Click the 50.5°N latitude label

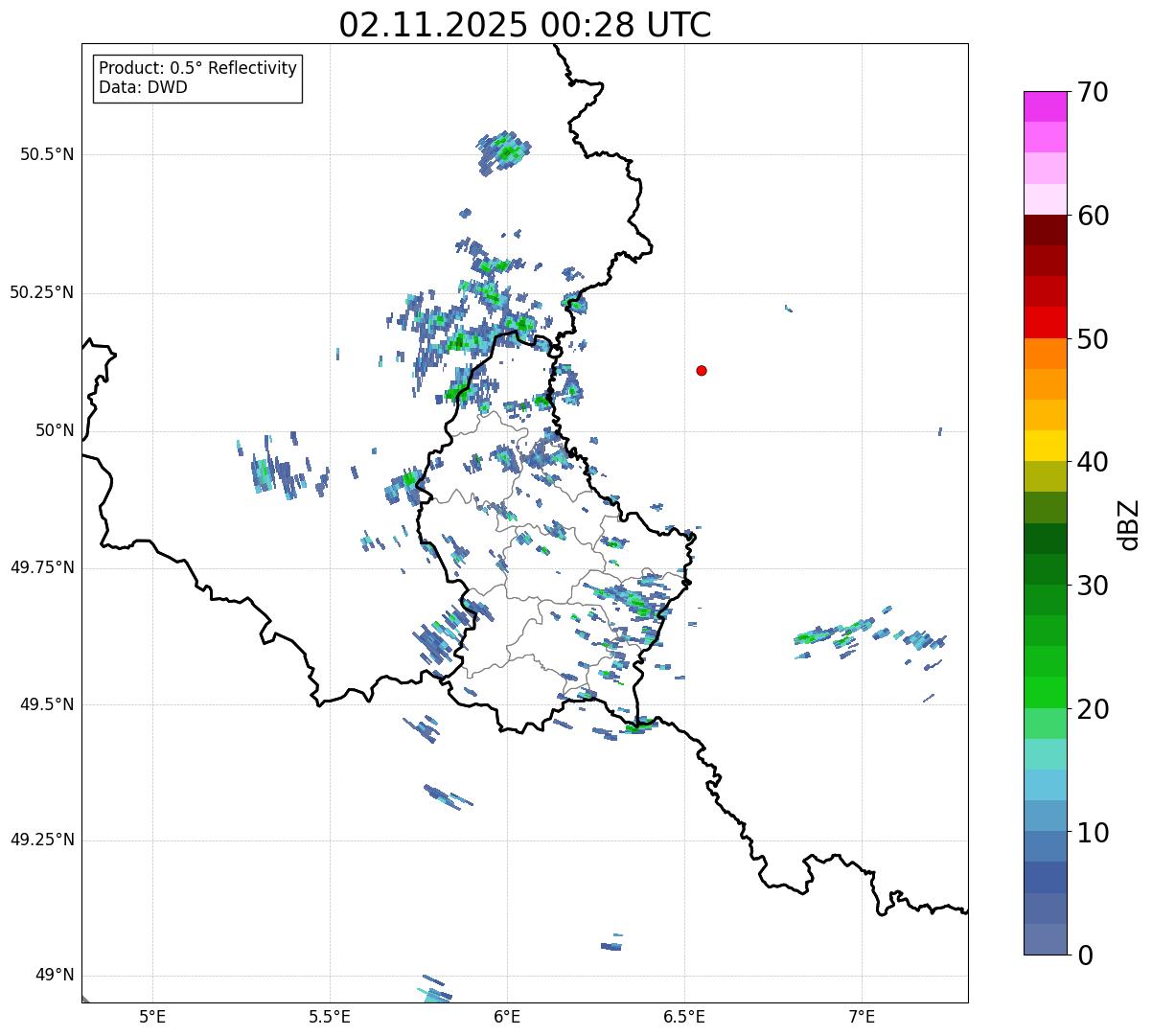(47, 154)
